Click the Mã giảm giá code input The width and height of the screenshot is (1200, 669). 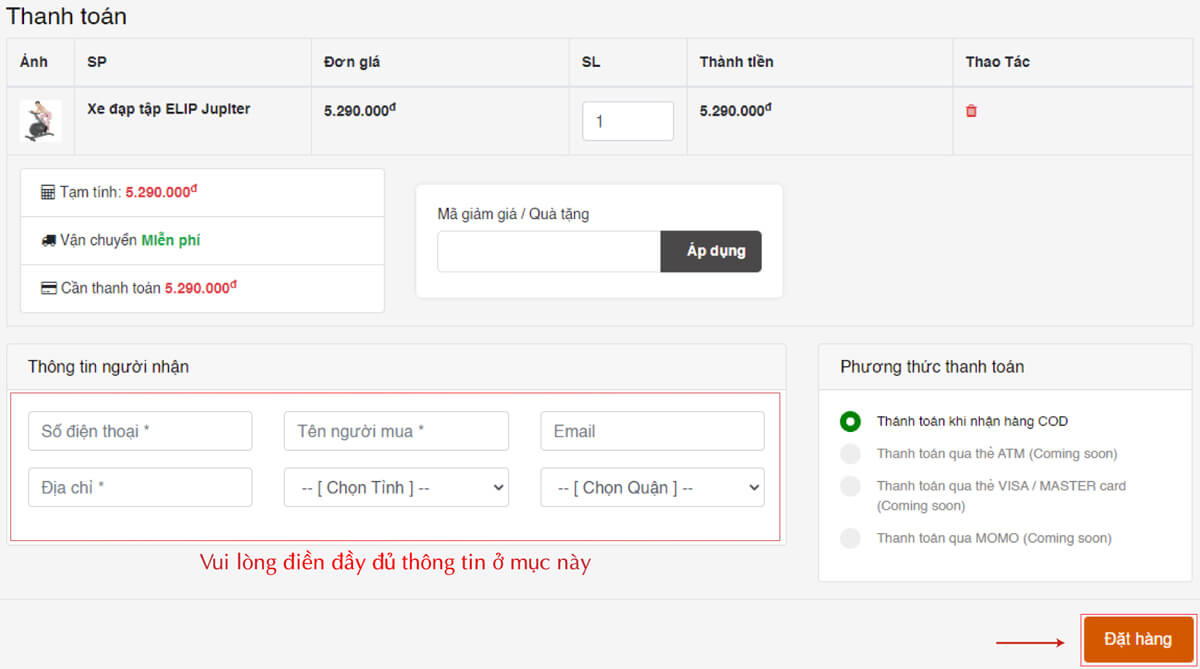pos(549,252)
